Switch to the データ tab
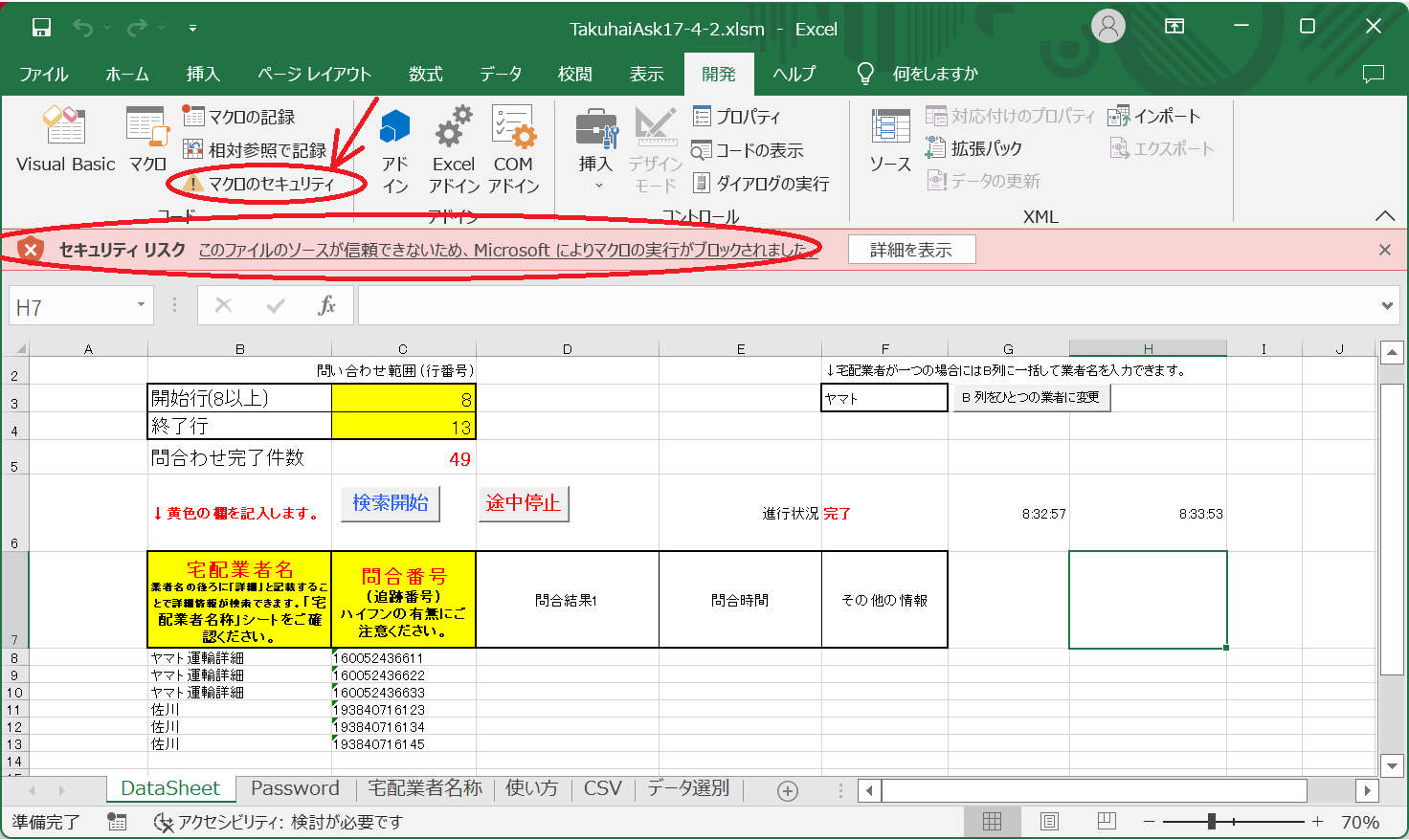This screenshot has height=840, width=1409. 502,74
